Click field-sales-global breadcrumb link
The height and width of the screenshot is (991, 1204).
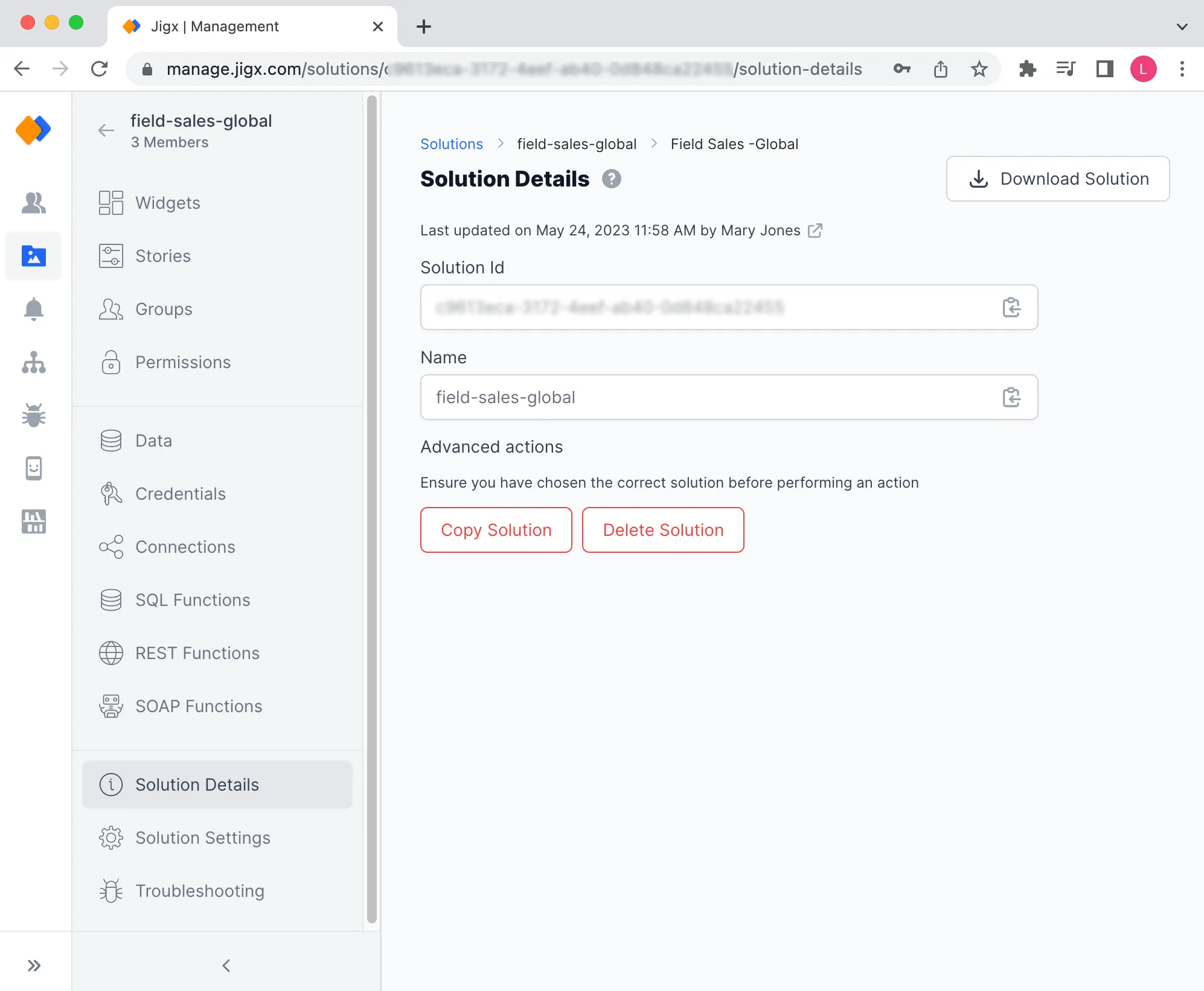[x=577, y=143]
